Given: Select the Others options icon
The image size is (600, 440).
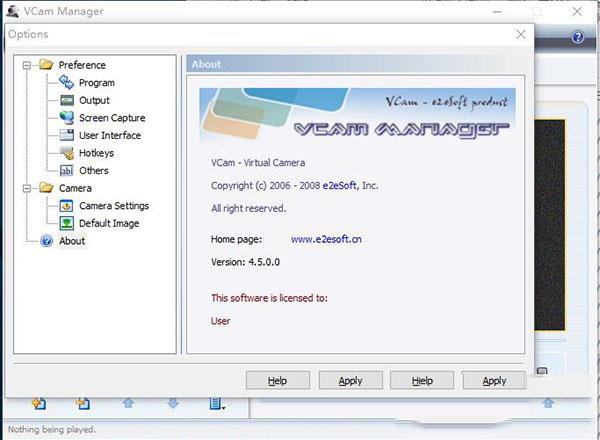Looking at the screenshot, I should point(66,170).
